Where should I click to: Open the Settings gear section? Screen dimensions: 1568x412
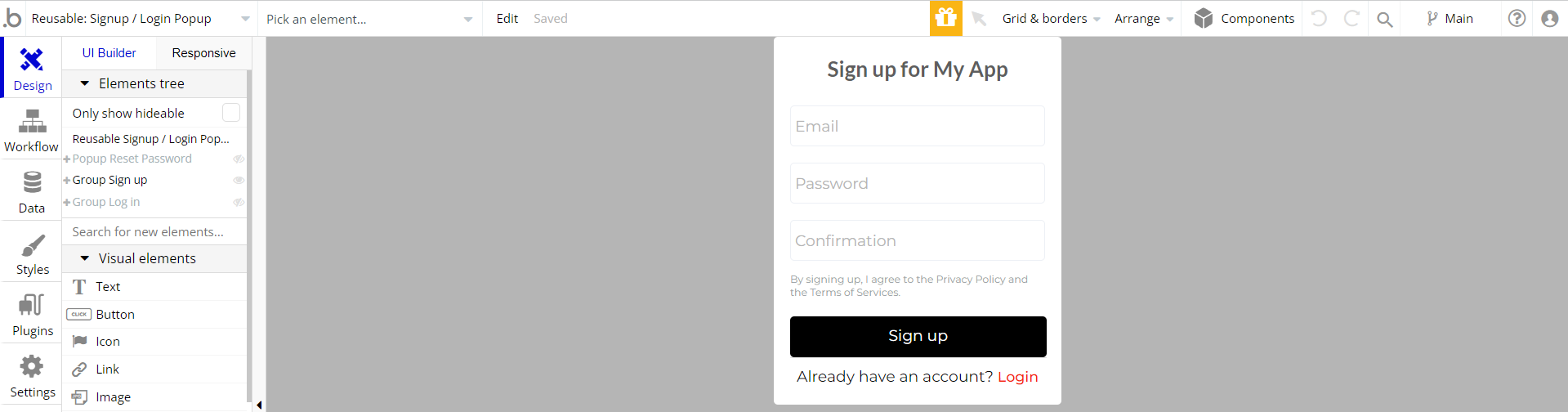point(32,376)
